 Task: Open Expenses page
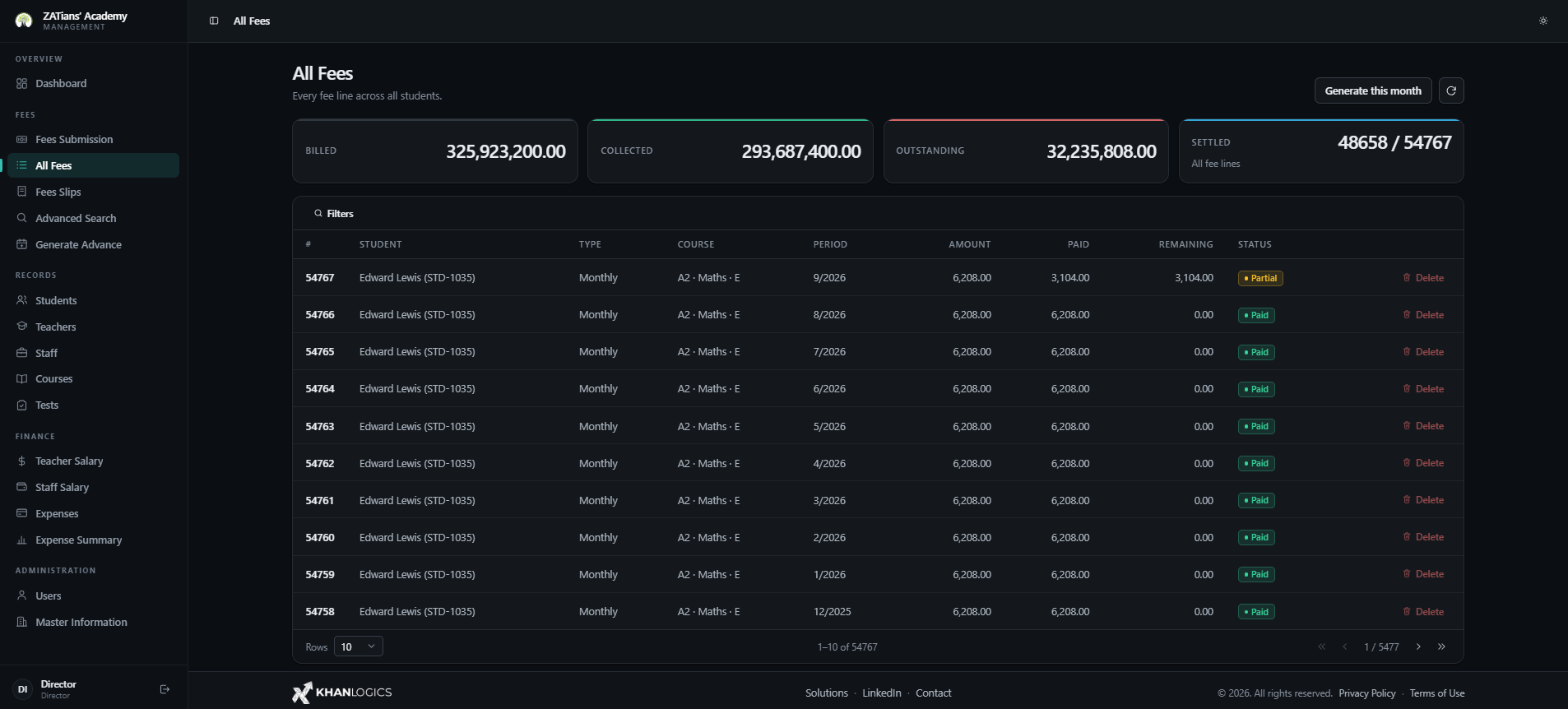(x=93, y=513)
